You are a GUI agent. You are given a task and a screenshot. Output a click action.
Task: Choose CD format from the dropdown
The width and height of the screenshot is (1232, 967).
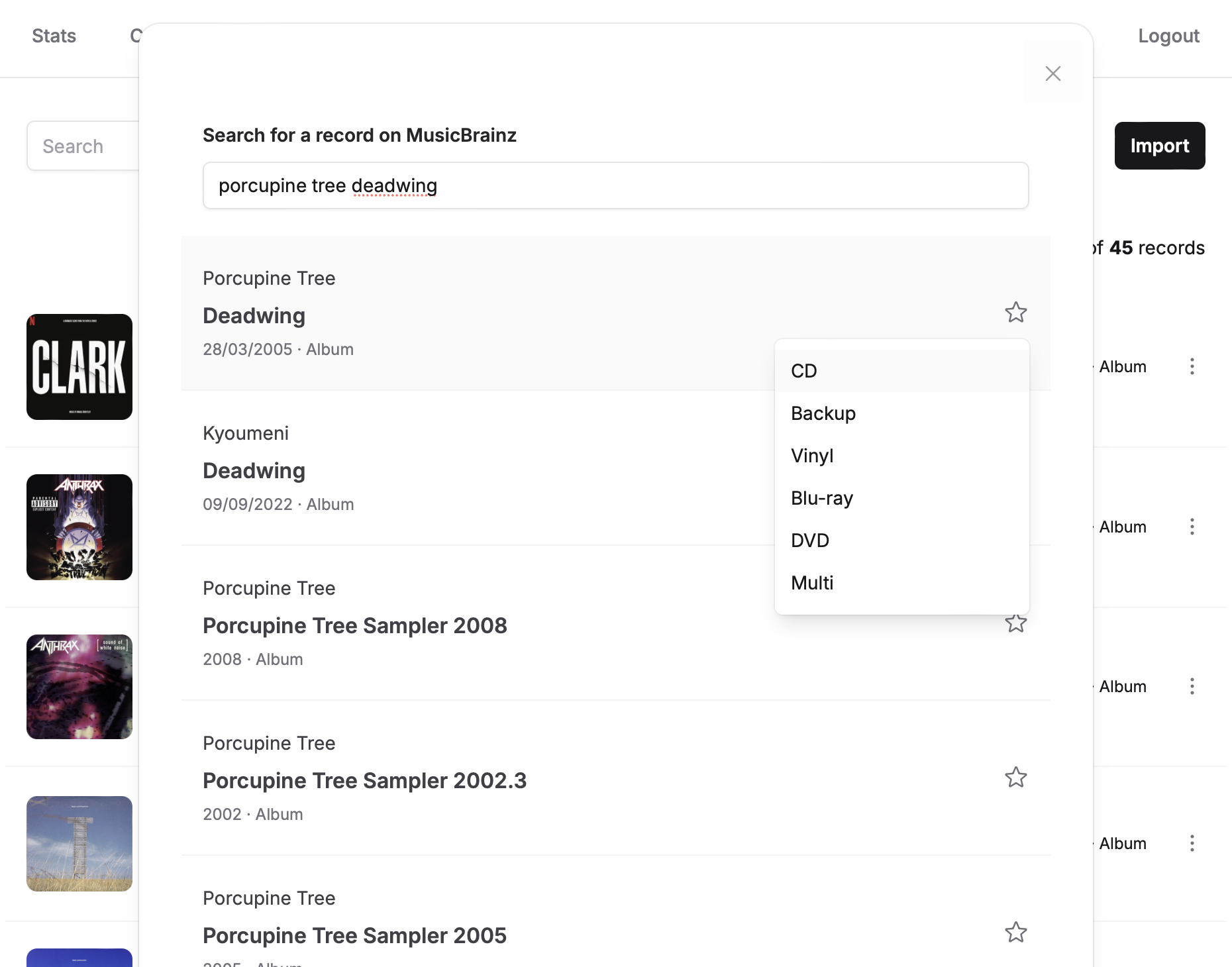901,371
